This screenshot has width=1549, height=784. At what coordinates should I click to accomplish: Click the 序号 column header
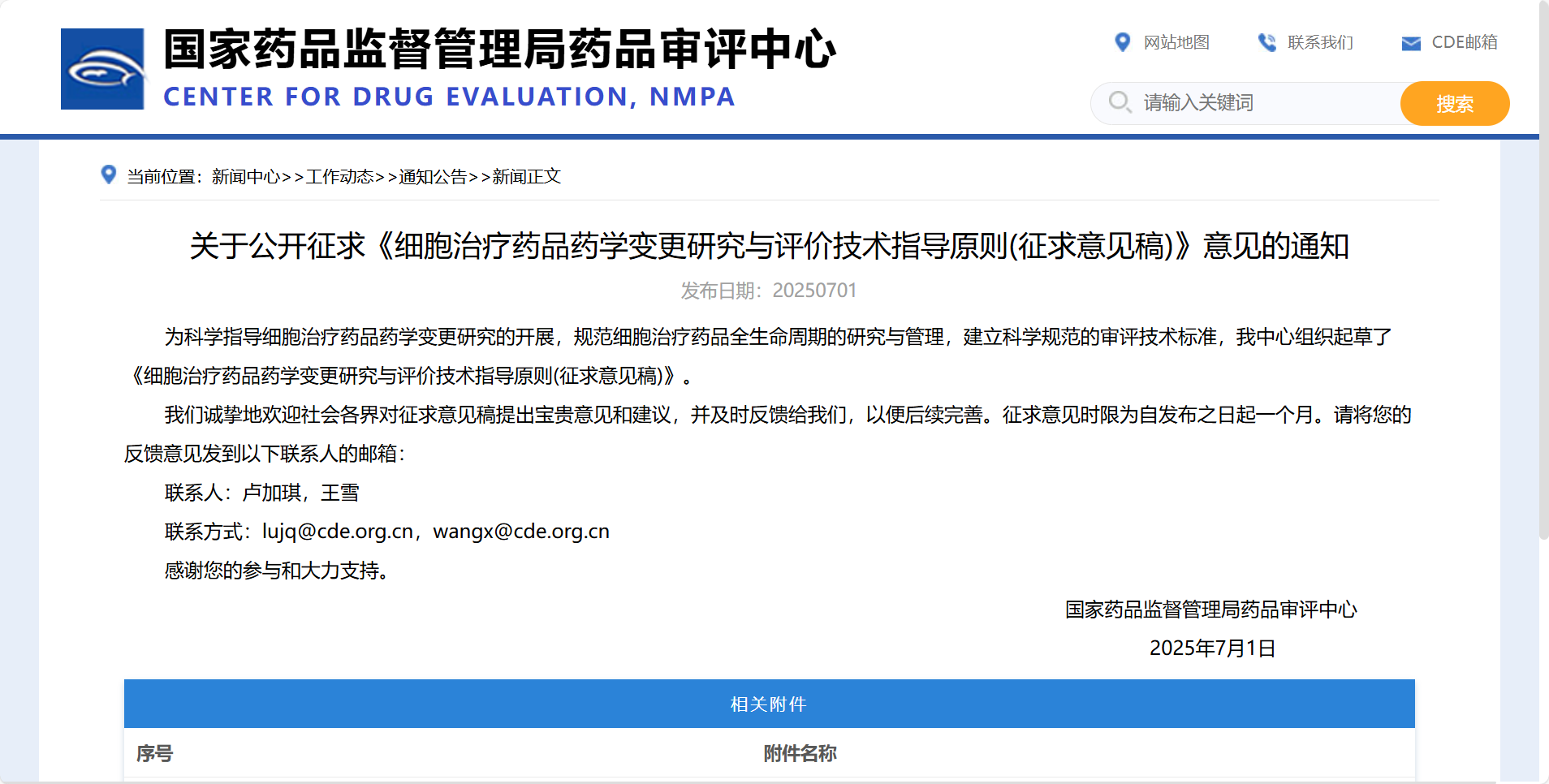[154, 753]
